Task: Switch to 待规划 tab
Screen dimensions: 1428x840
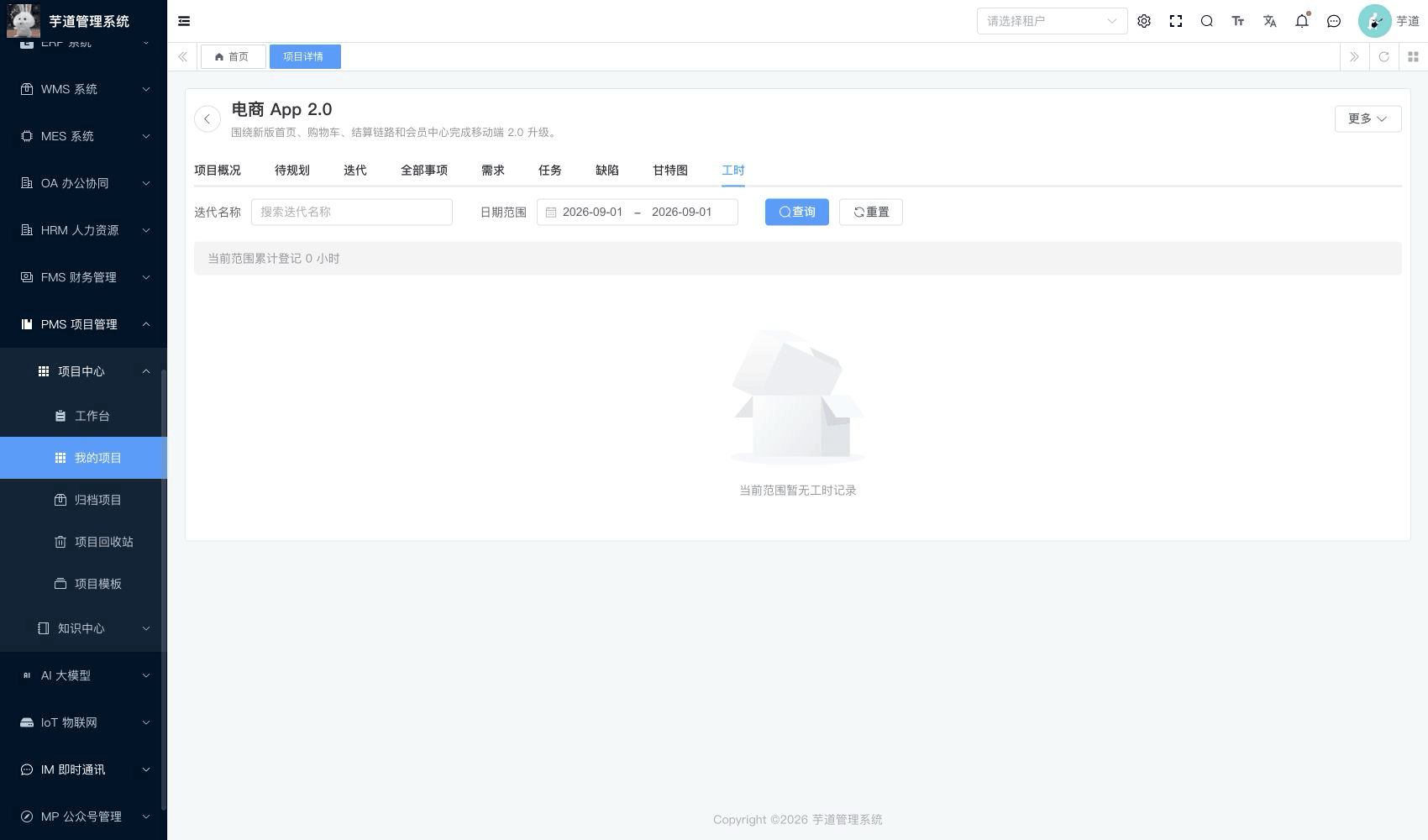Action: tap(292, 170)
